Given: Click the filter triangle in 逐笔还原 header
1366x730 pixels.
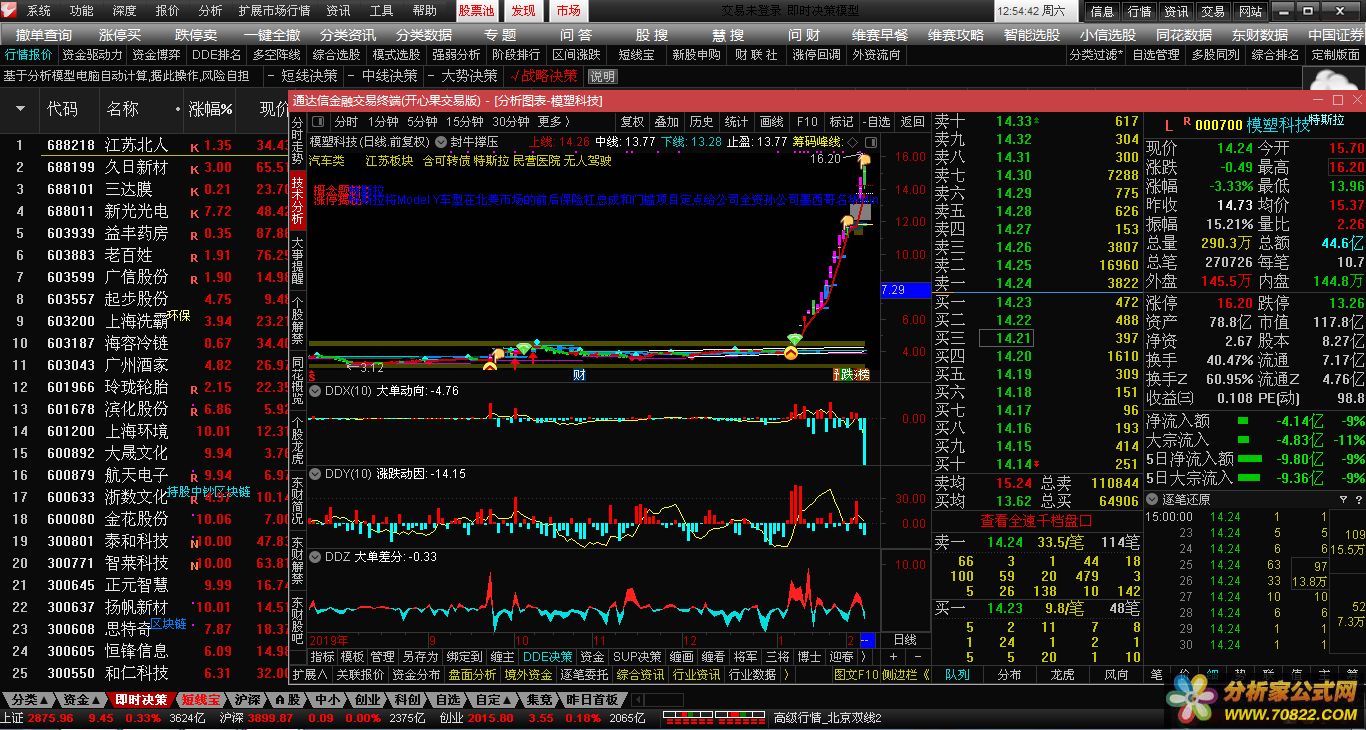Looking at the screenshot, I should 1342,499.
